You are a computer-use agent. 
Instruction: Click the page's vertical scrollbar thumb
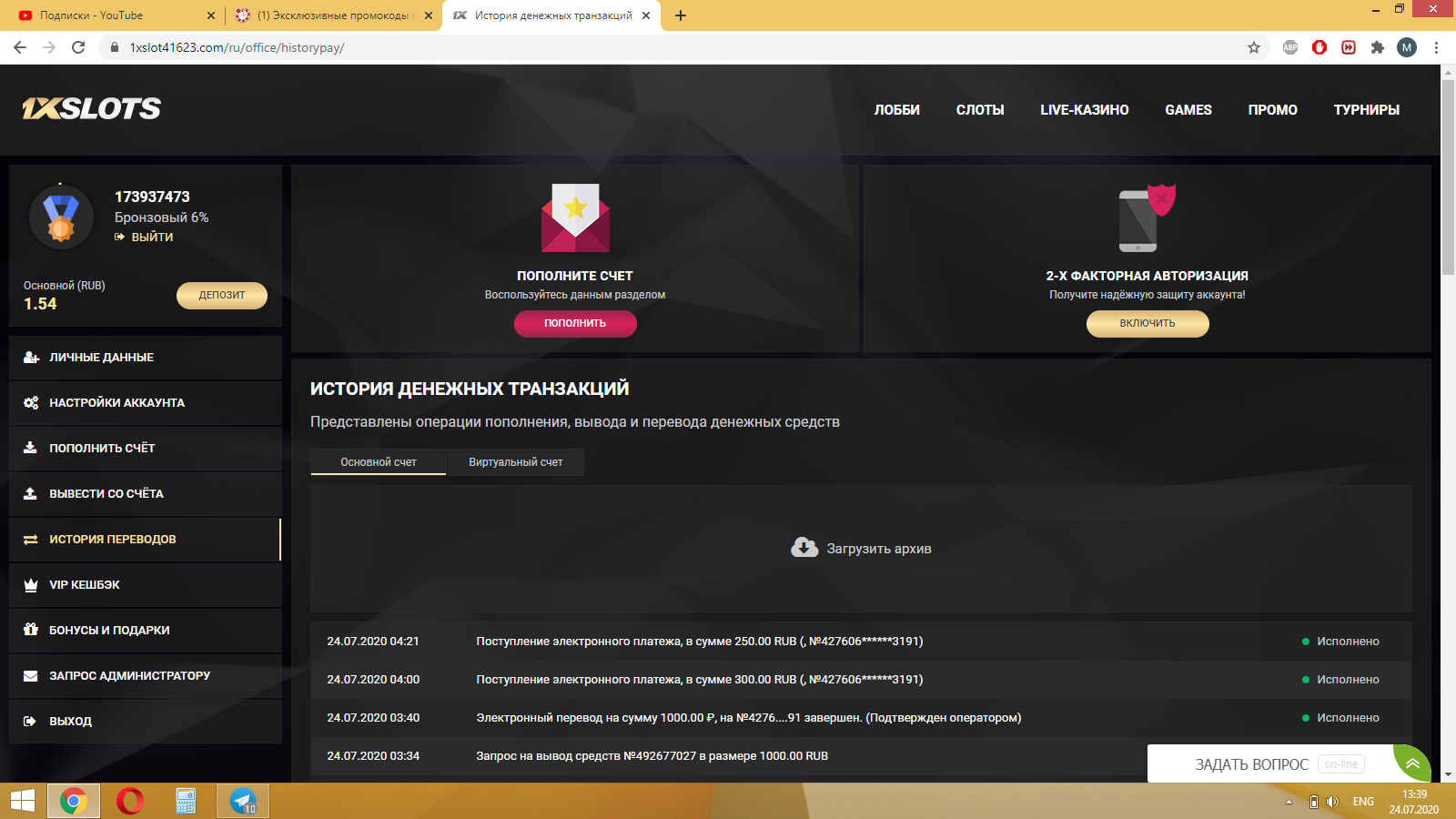click(x=1448, y=177)
